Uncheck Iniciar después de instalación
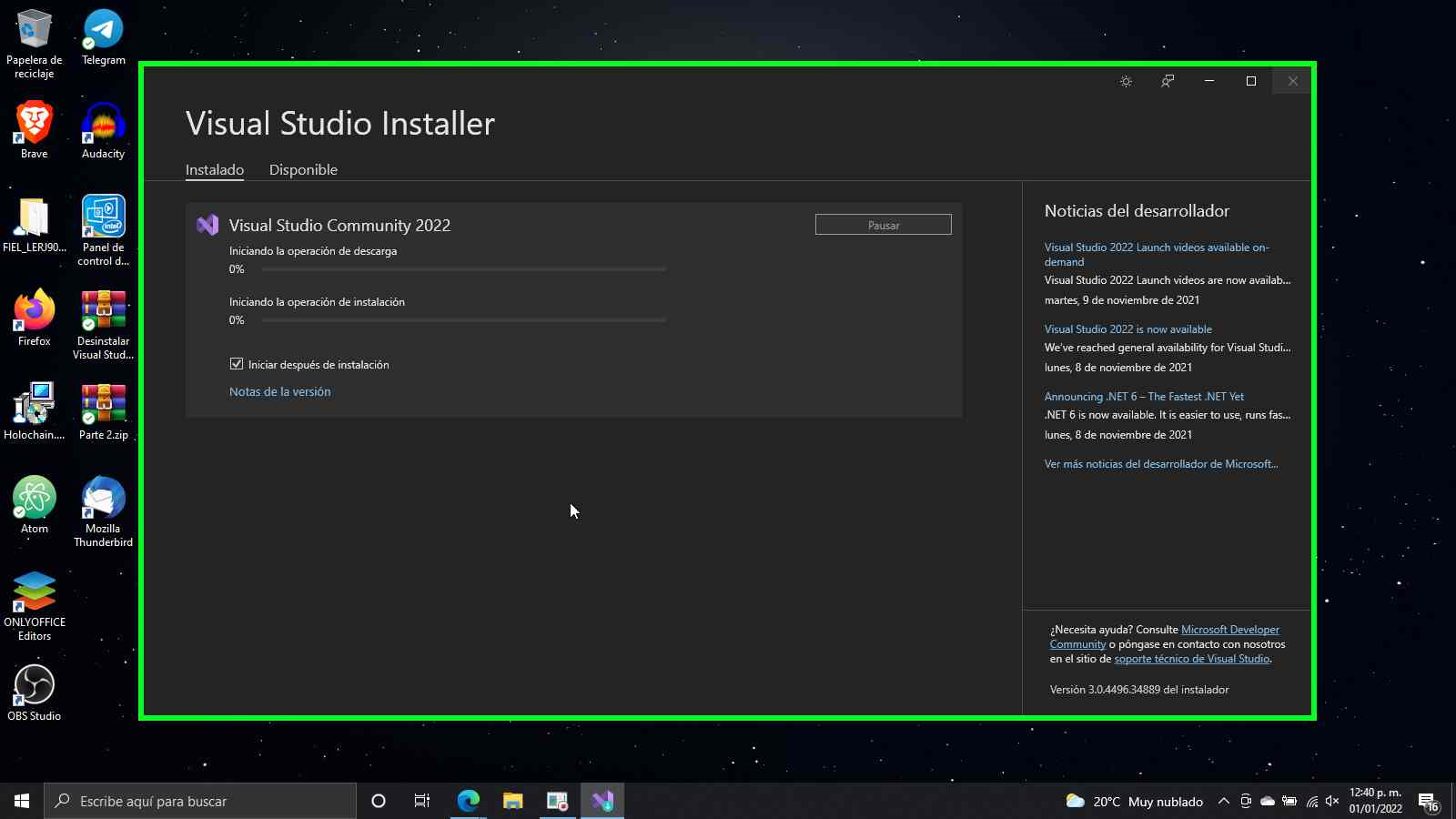Viewport: 1456px width, 819px height. tap(237, 364)
